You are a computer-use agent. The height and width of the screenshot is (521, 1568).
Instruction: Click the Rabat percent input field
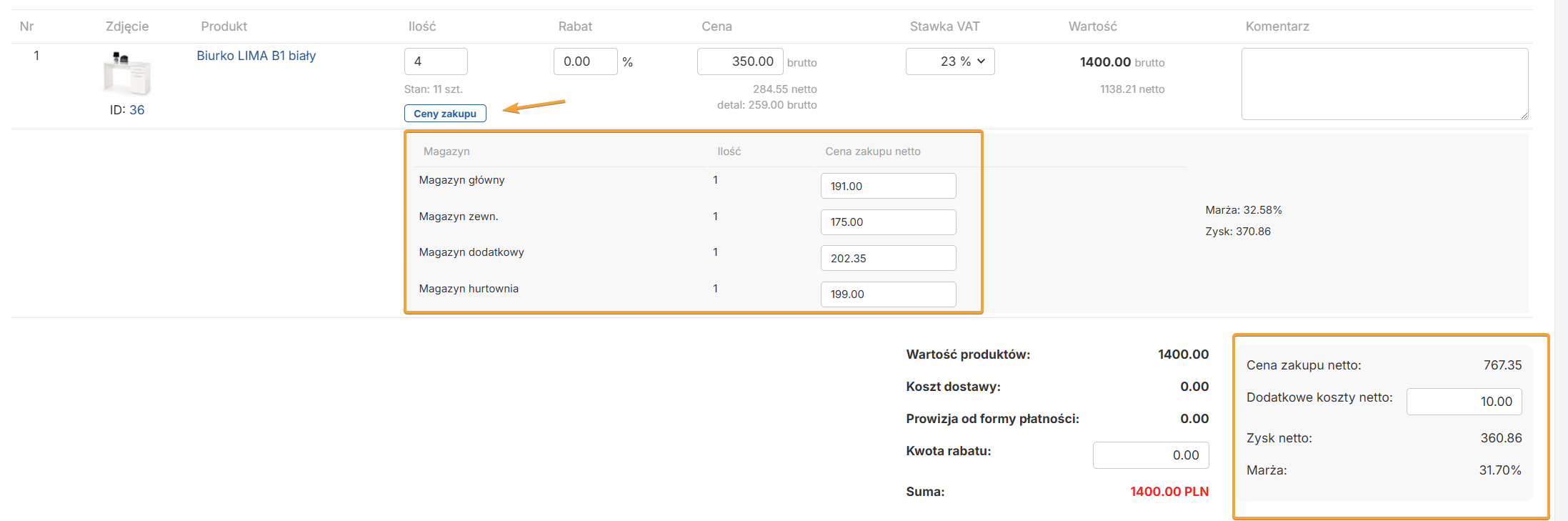click(584, 61)
